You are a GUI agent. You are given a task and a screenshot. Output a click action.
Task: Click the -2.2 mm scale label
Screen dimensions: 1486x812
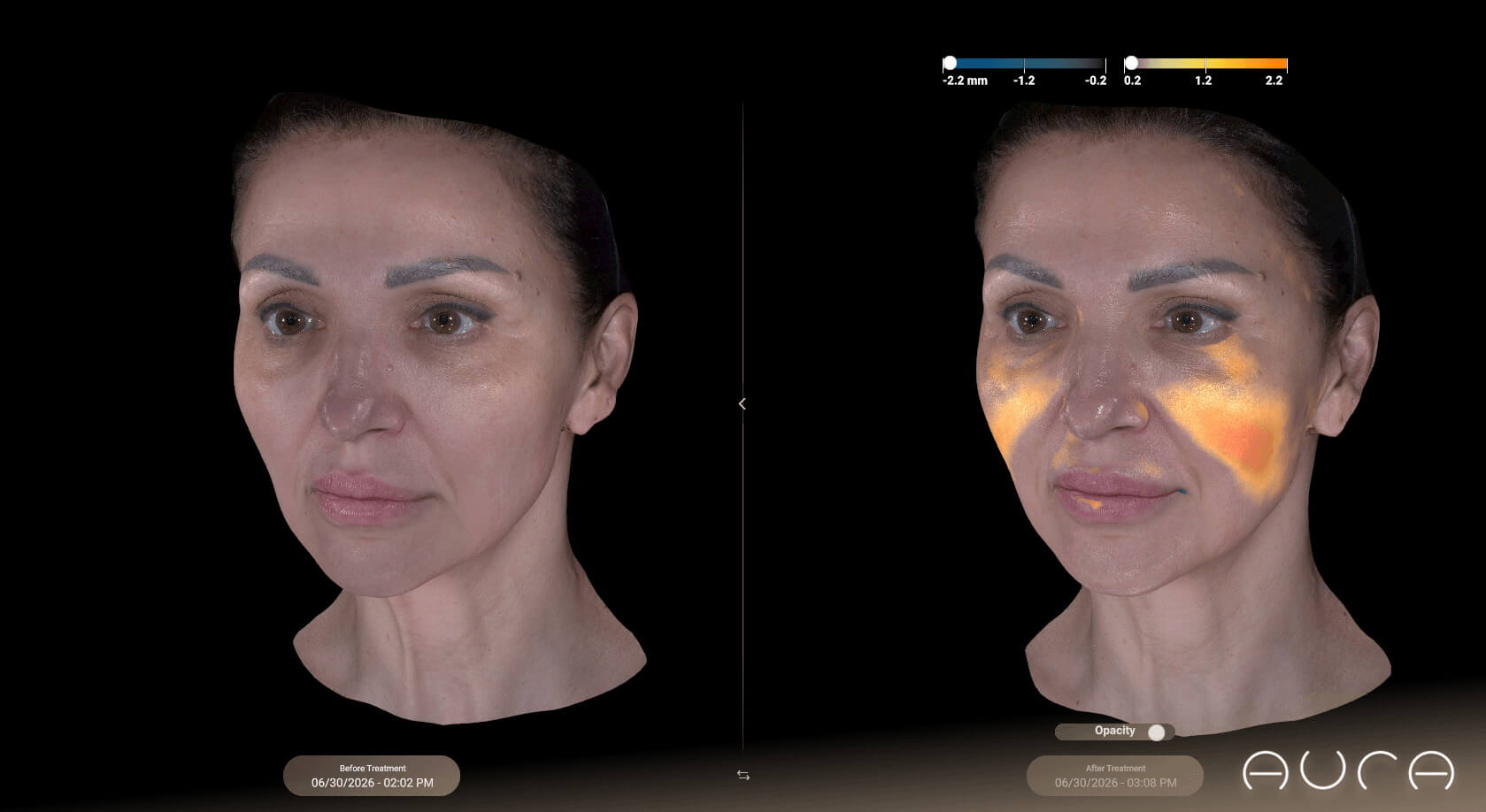pos(965,80)
